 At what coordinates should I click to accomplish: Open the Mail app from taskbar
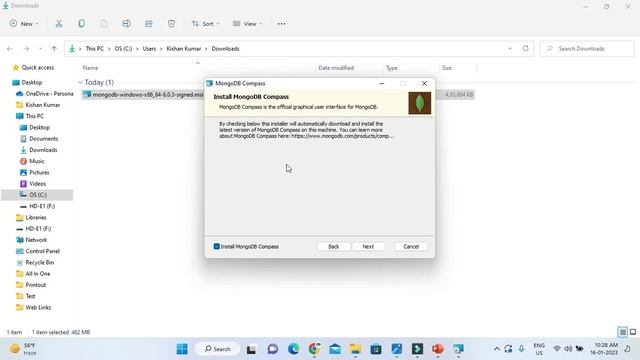pyautogui.click(x=335, y=349)
